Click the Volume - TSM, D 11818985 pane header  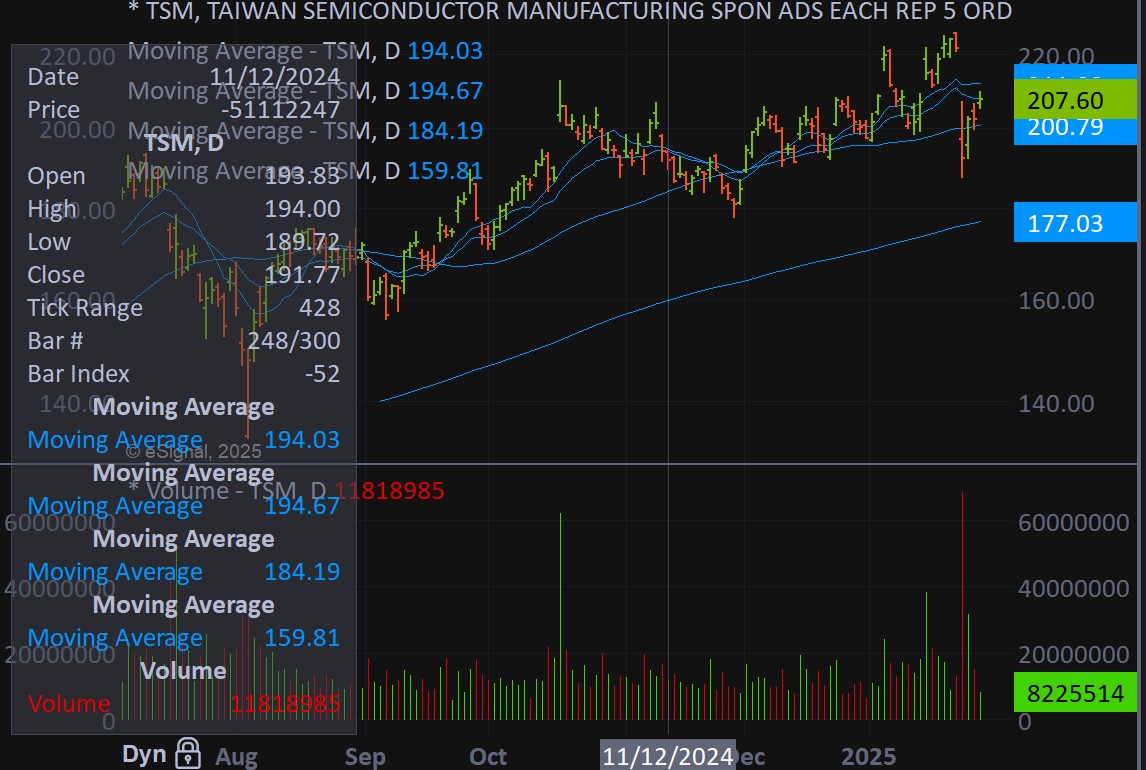(x=286, y=490)
